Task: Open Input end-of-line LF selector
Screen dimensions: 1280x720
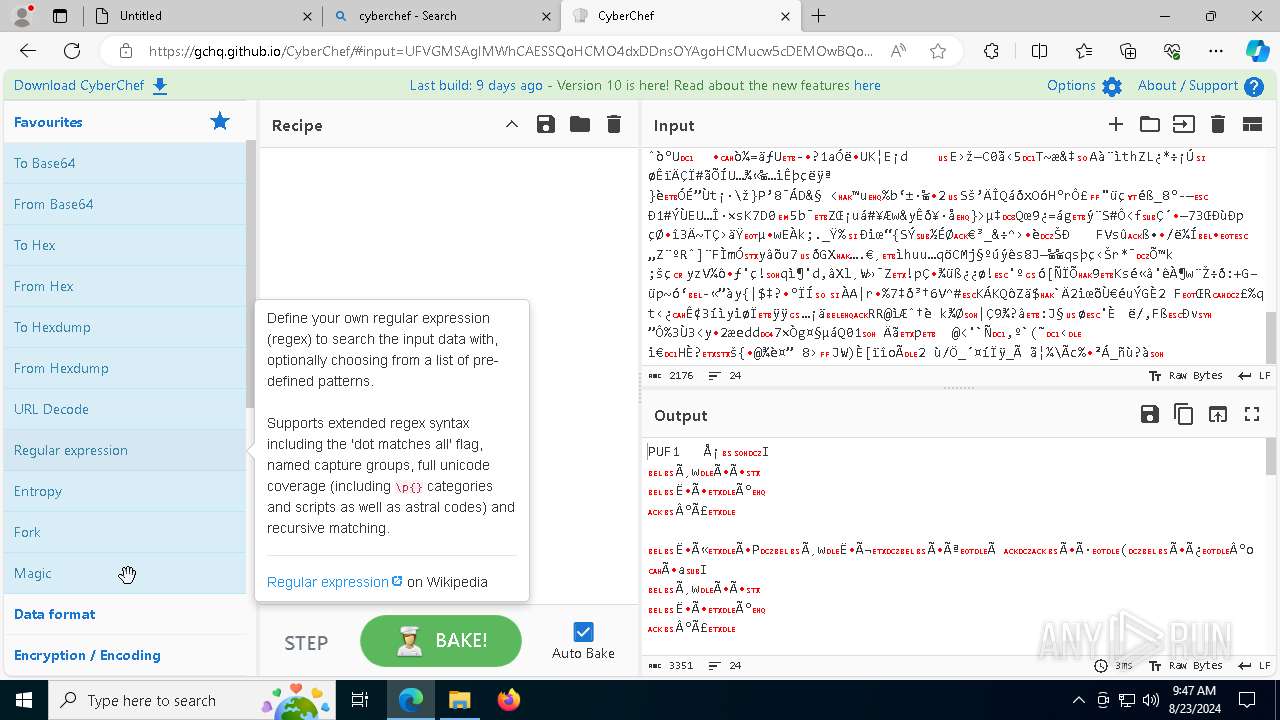Action: tap(1254, 375)
